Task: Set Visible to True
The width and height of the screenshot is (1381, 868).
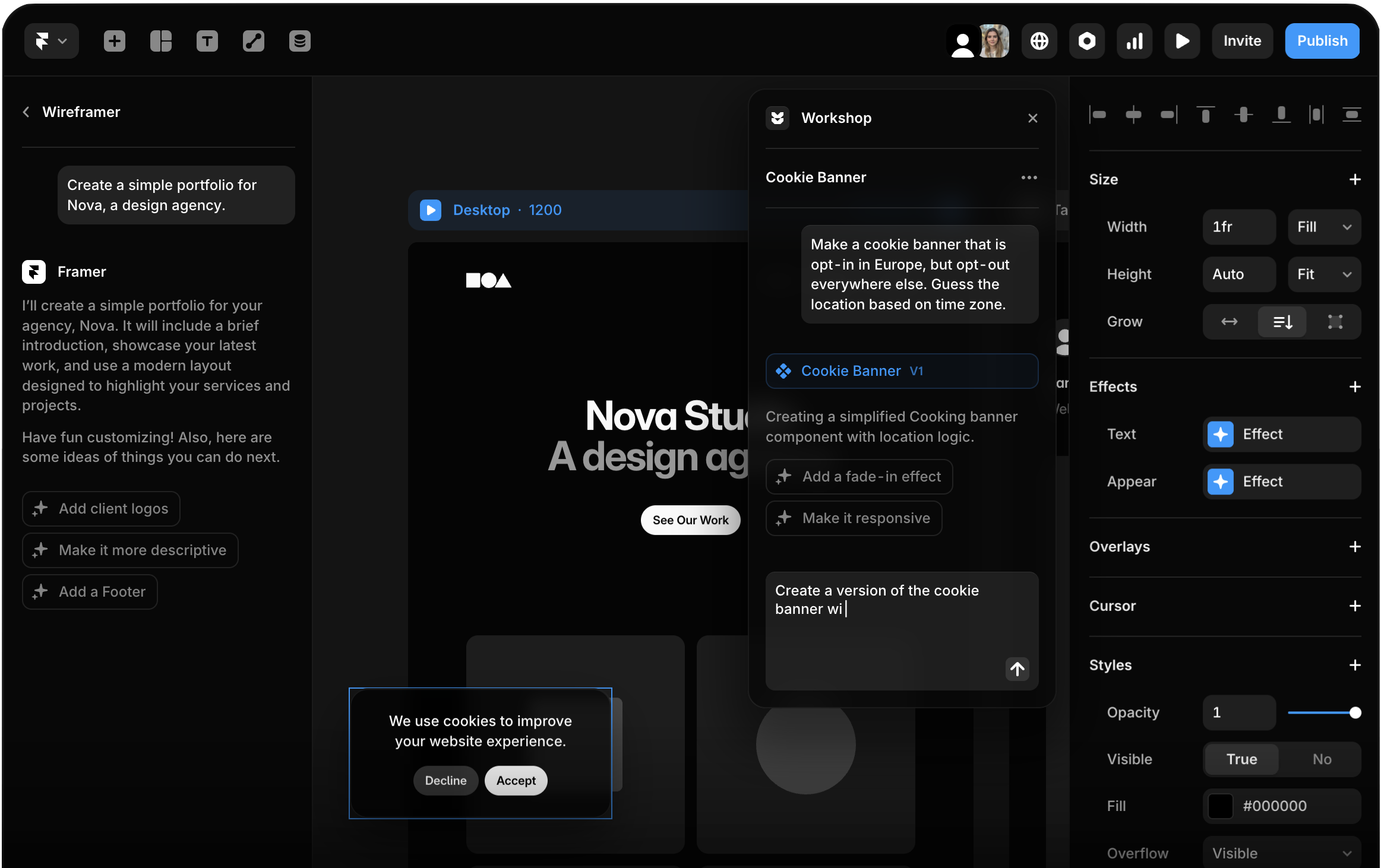Action: click(x=1241, y=759)
